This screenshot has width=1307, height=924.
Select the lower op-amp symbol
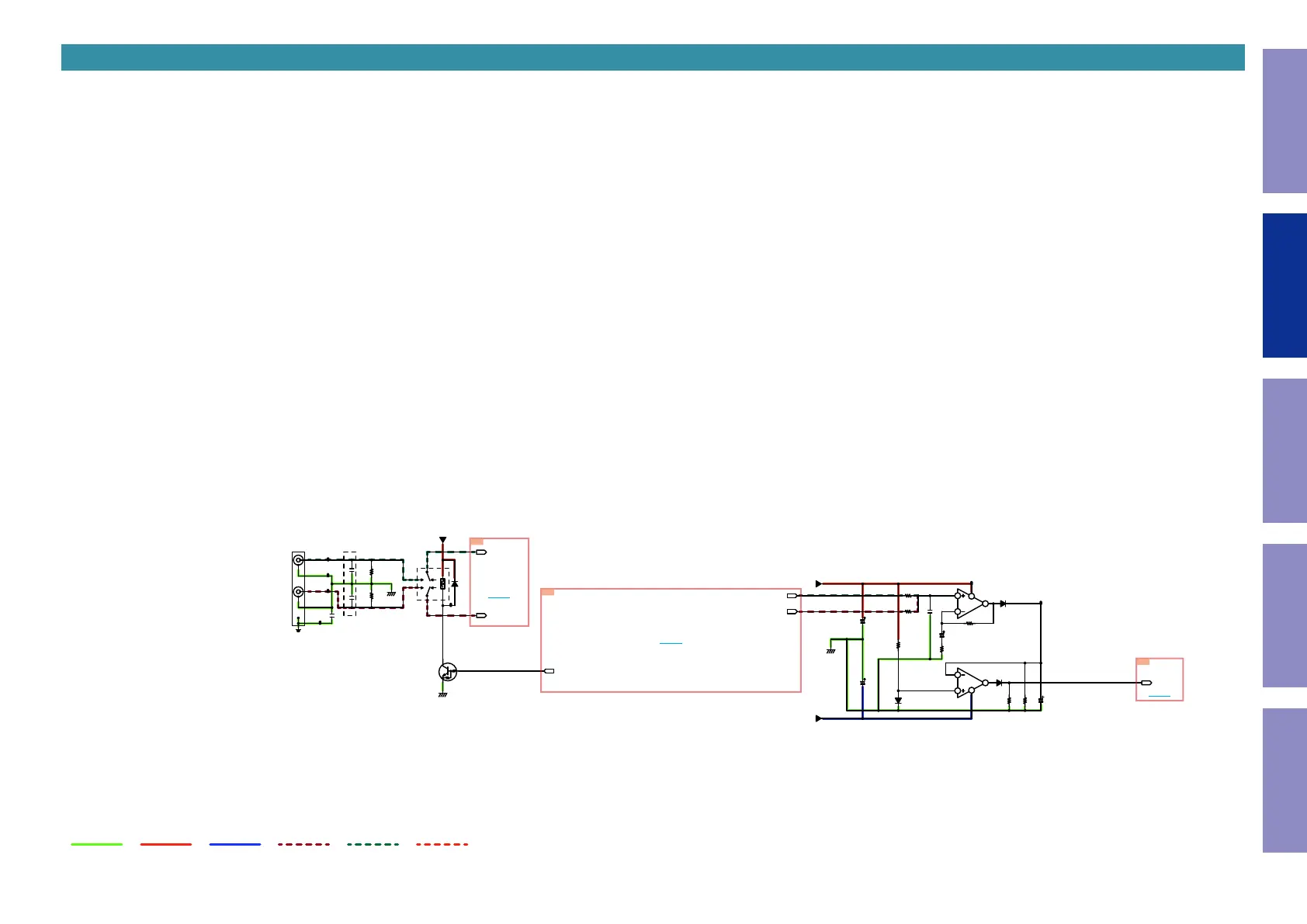972,683
